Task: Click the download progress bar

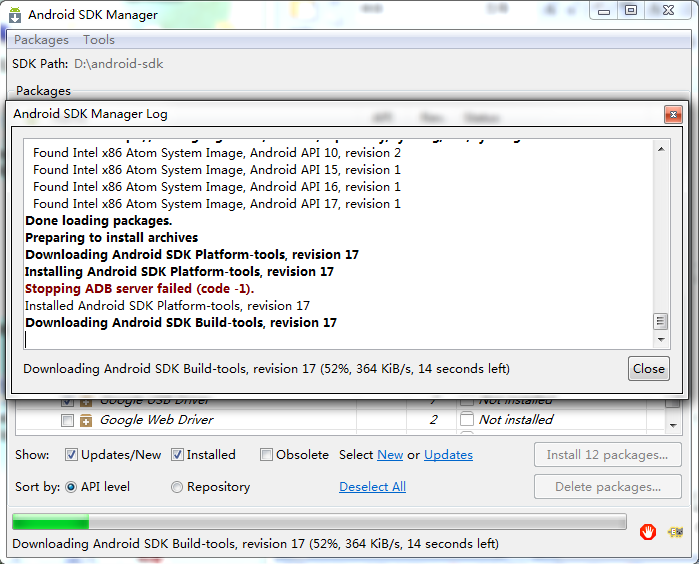Action: (319, 522)
